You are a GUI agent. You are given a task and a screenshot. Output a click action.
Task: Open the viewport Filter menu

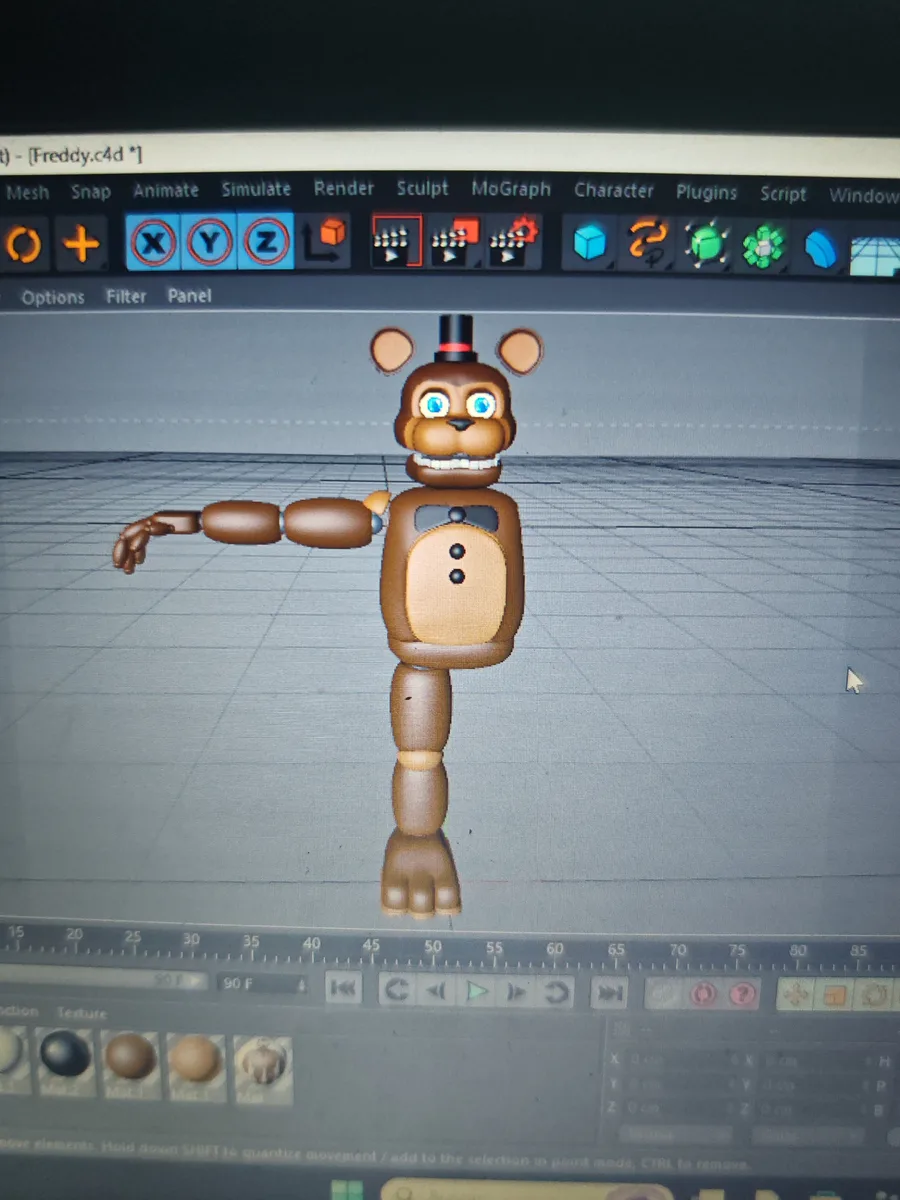click(x=126, y=296)
